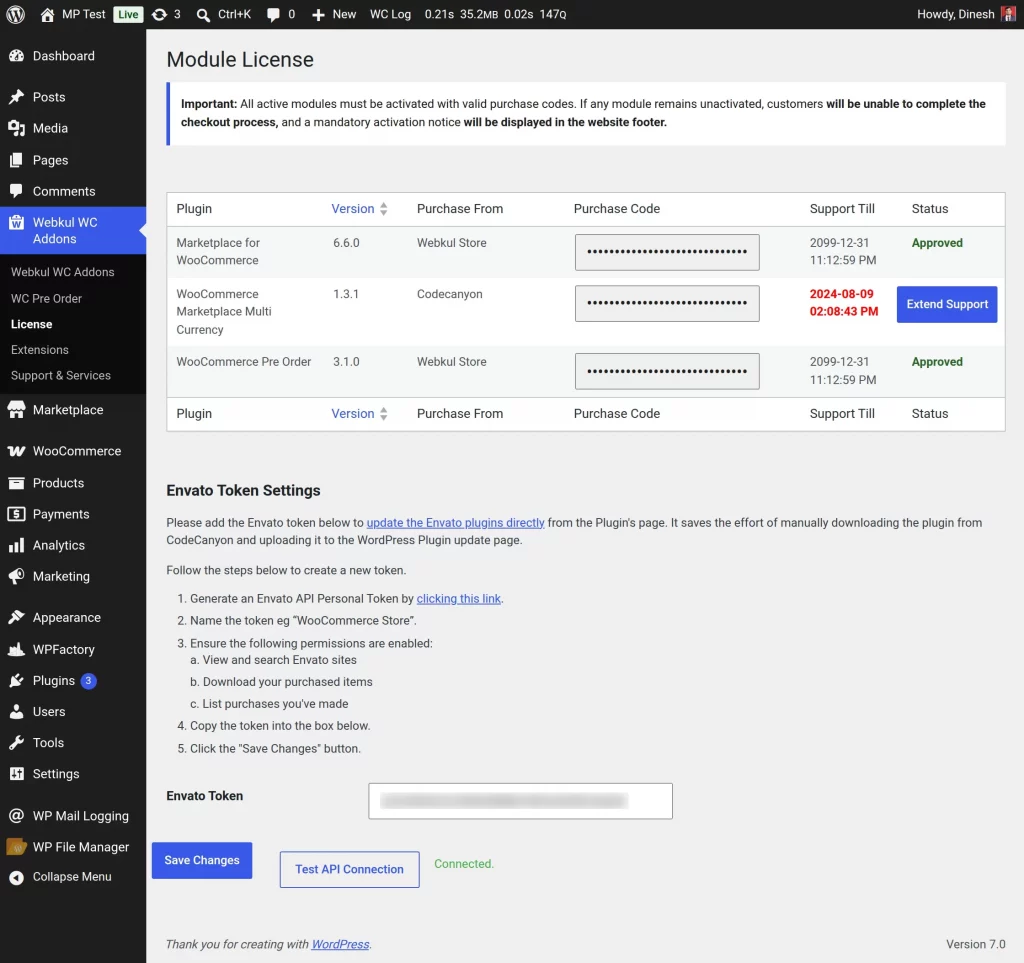
Task: Click version 3.1.0 cell
Action: pyautogui.click(x=346, y=362)
